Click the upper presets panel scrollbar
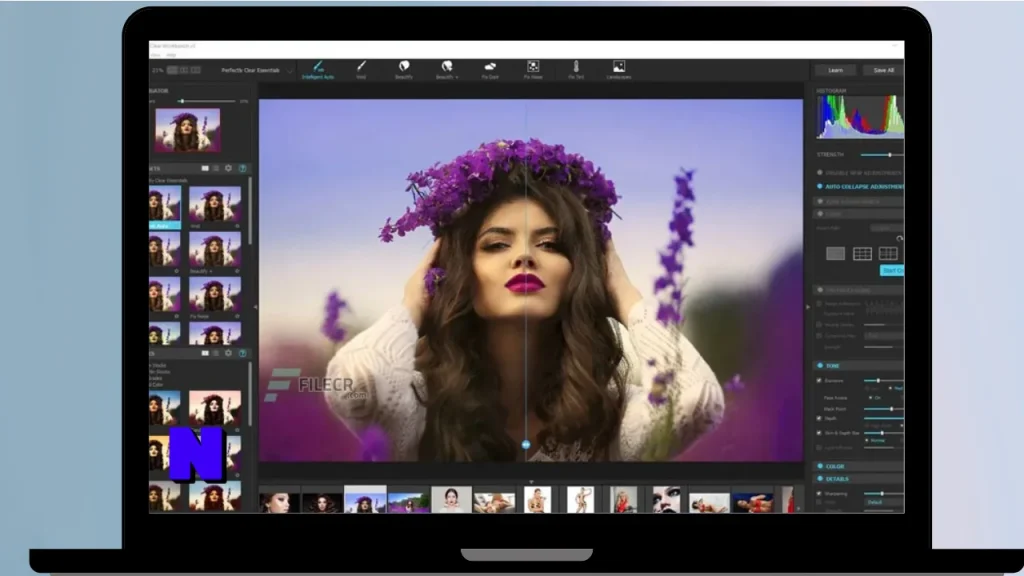Viewport: 1024px width, 576px height. pos(250,210)
